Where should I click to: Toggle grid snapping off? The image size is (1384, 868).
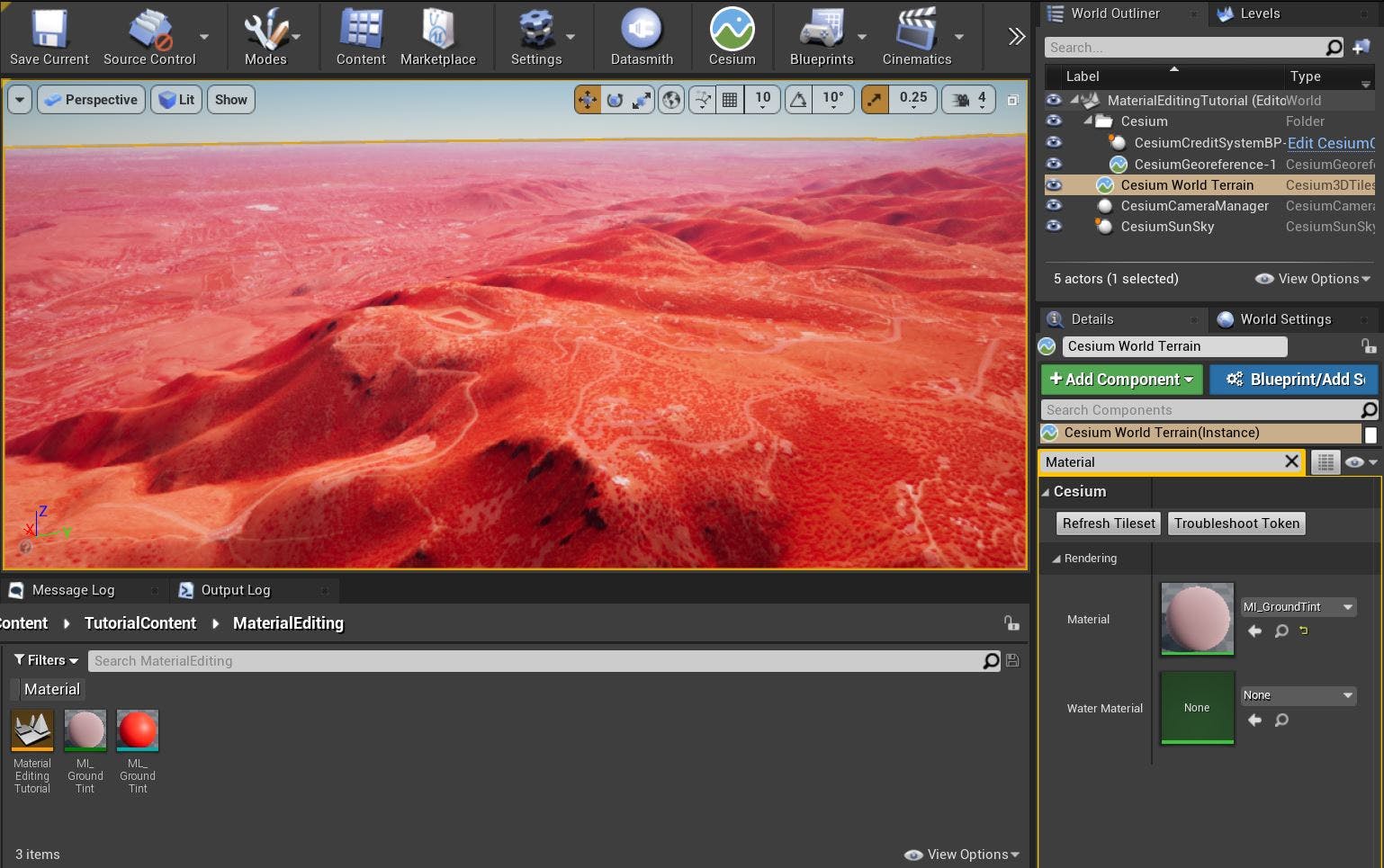pyautogui.click(x=730, y=99)
